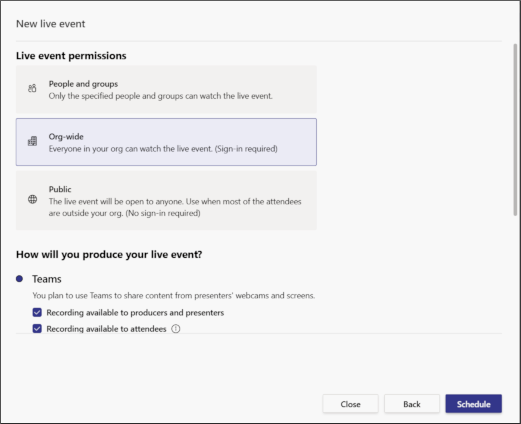The width and height of the screenshot is (521, 424).
Task: Select the People and groups permission
Action: pyautogui.click(x=166, y=89)
